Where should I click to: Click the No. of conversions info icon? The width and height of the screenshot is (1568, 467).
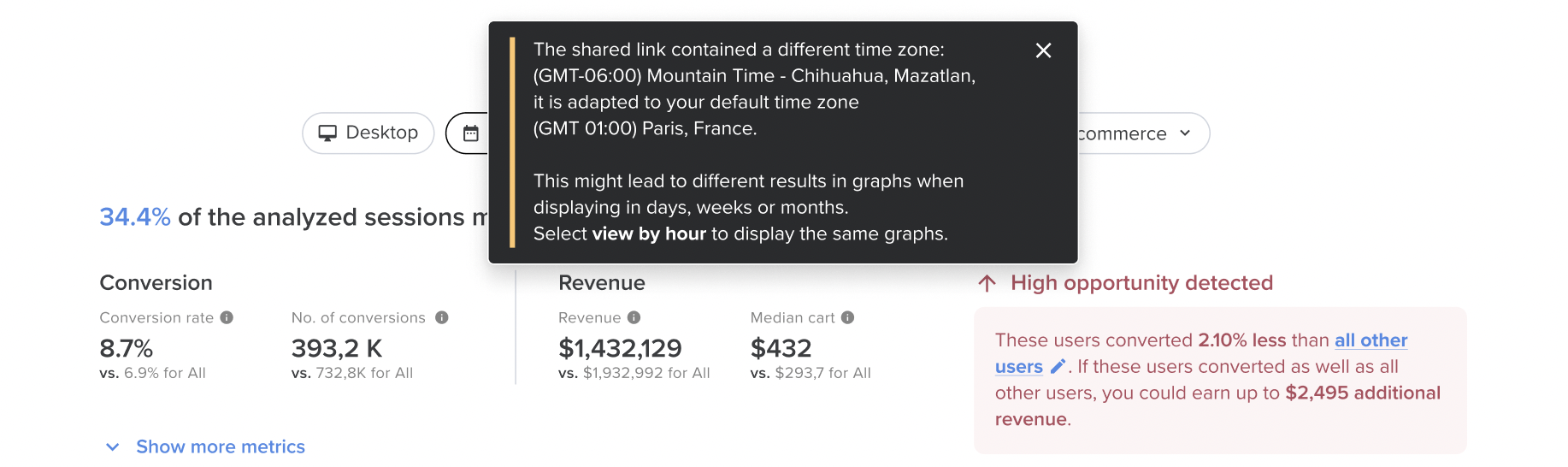pyautogui.click(x=442, y=317)
